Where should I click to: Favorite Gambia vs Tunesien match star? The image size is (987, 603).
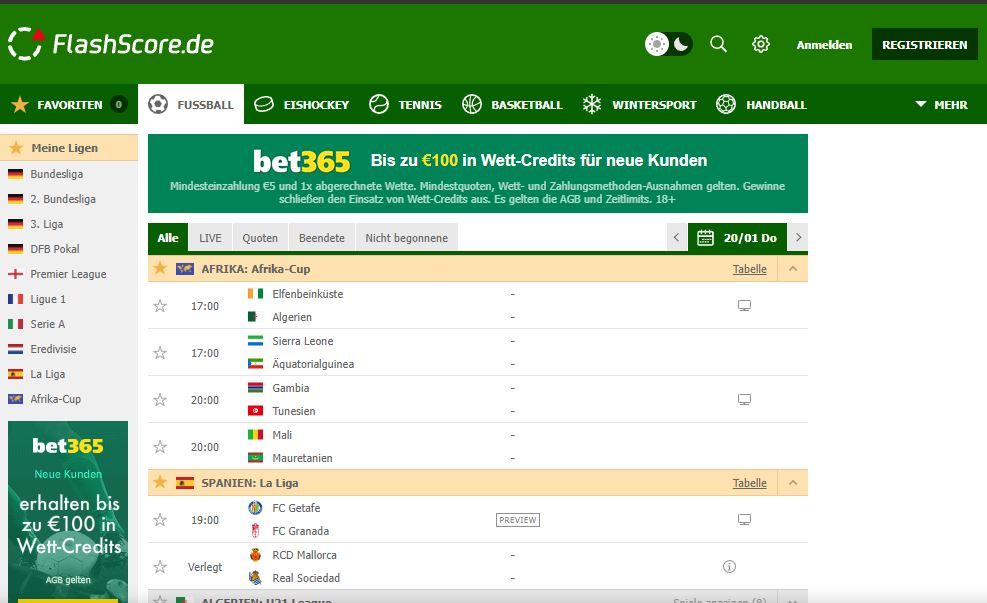tap(160, 400)
